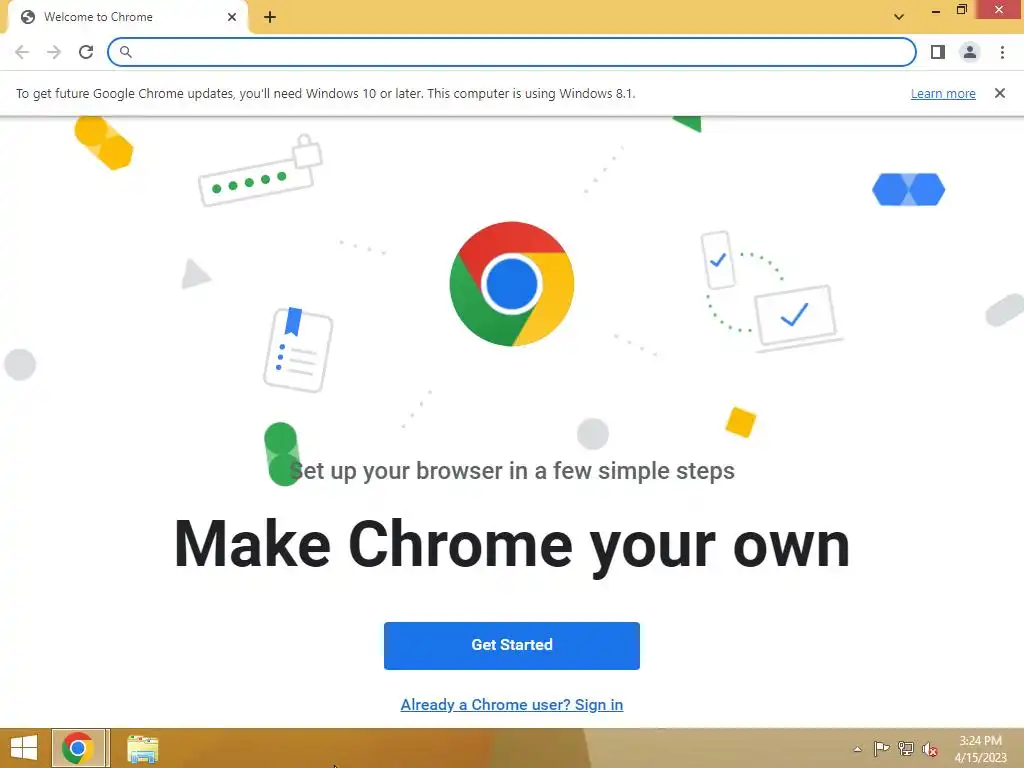Expand the tab search dropdown arrow

pos(899,17)
